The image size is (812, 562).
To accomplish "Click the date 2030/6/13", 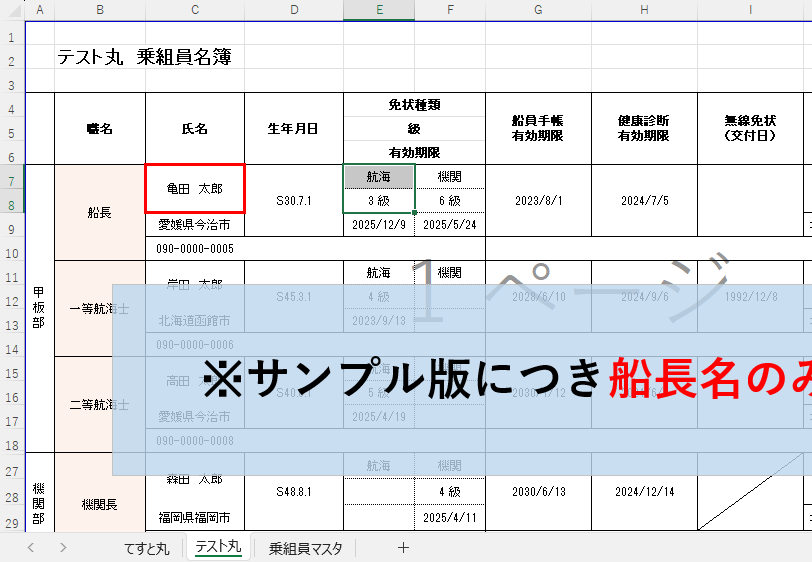I will (x=538, y=491).
